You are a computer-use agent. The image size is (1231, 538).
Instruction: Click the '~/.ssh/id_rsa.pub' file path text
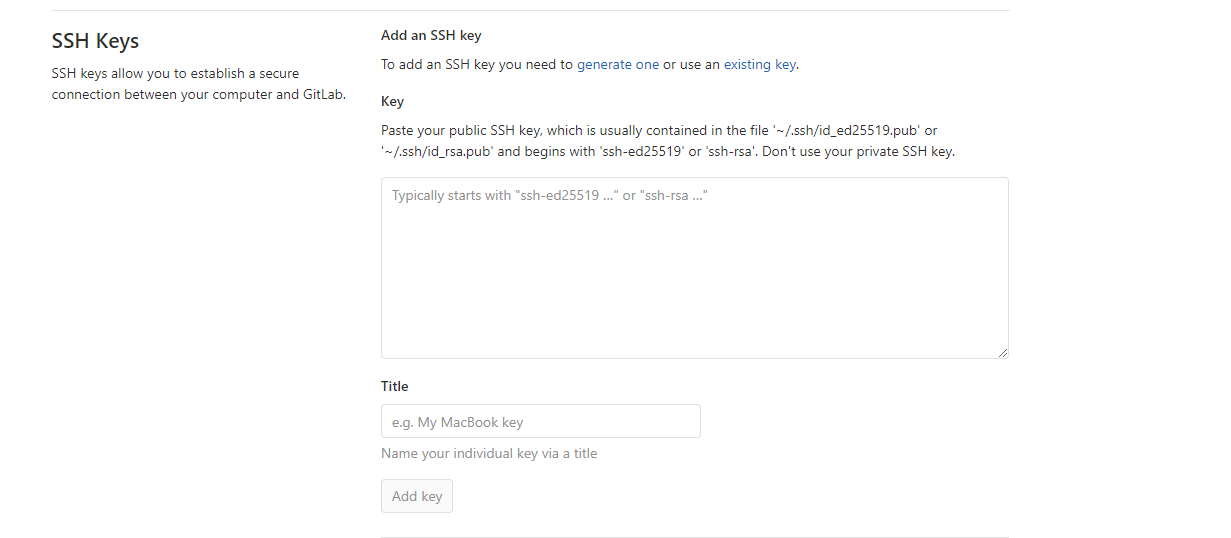tap(438, 152)
